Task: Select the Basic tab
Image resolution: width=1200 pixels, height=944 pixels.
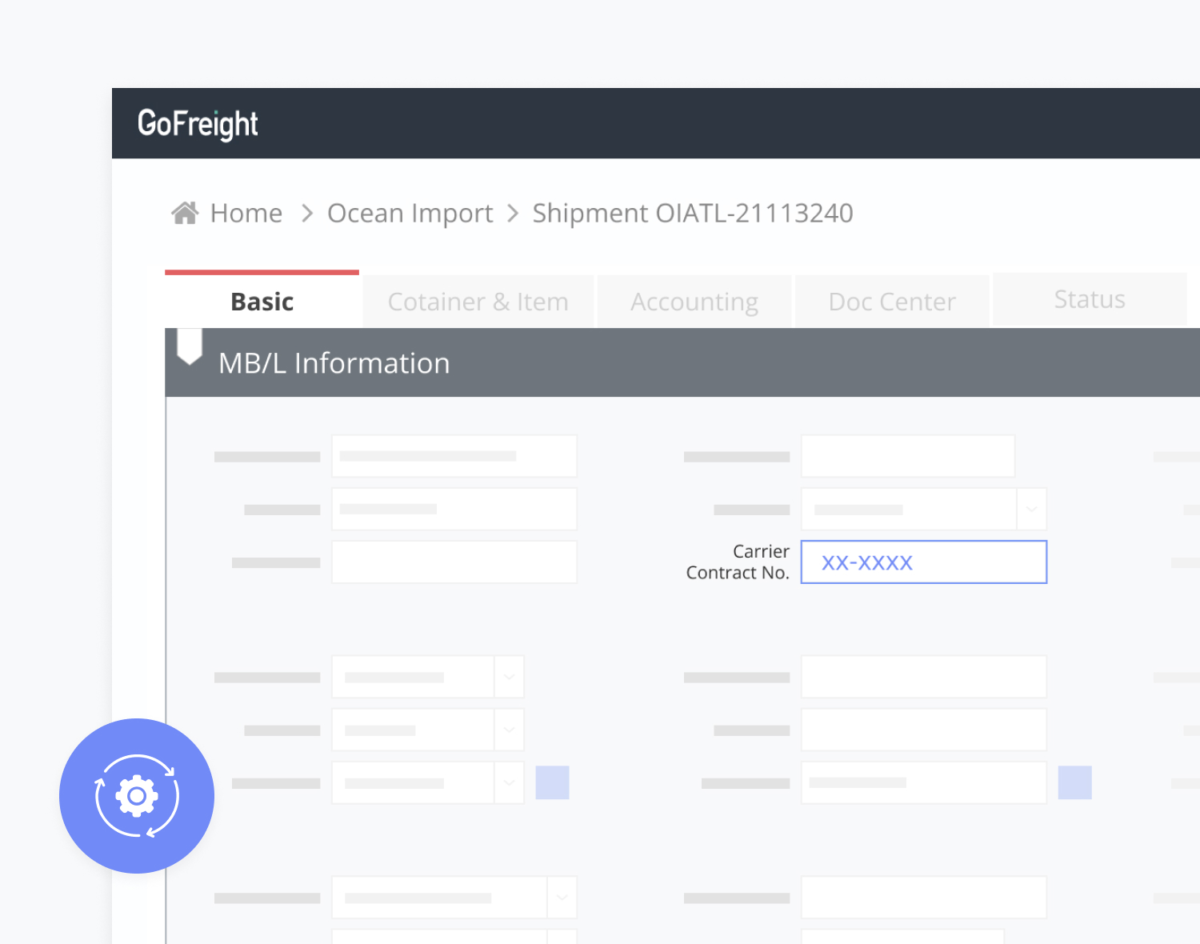Action: 262,301
